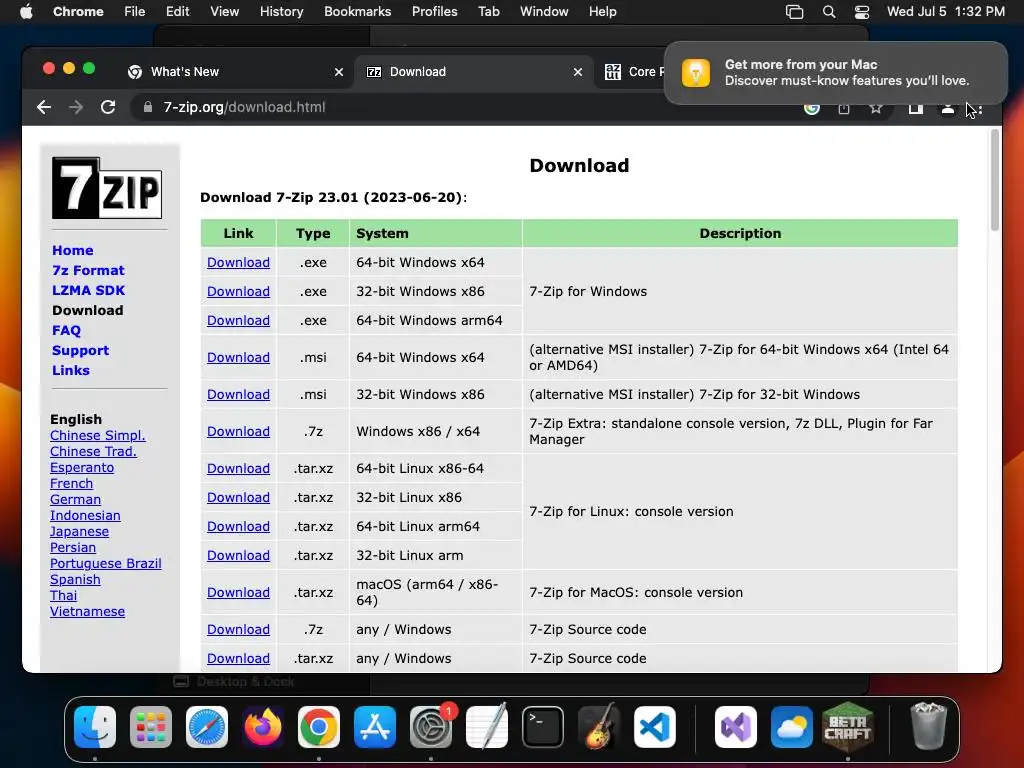The height and width of the screenshot is (768, 1024).
Task: Switch language to German
Action: [x=76, y=500]
